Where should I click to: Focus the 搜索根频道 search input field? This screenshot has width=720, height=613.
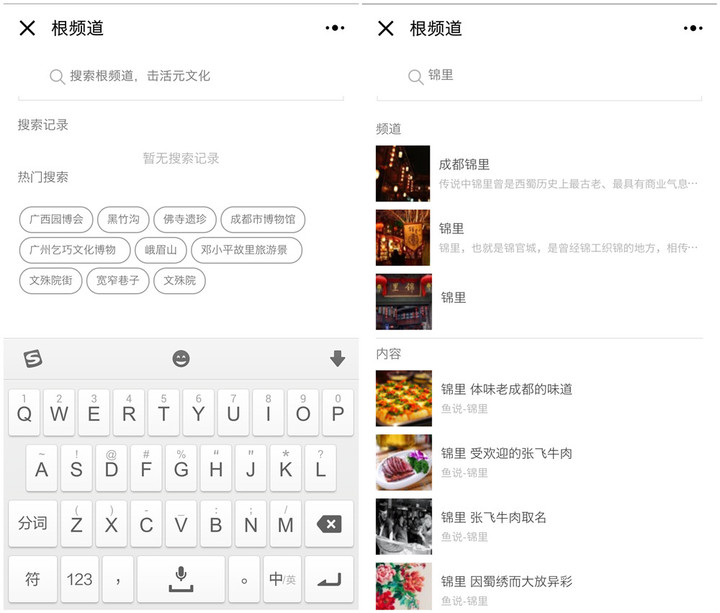pos(181,76)
